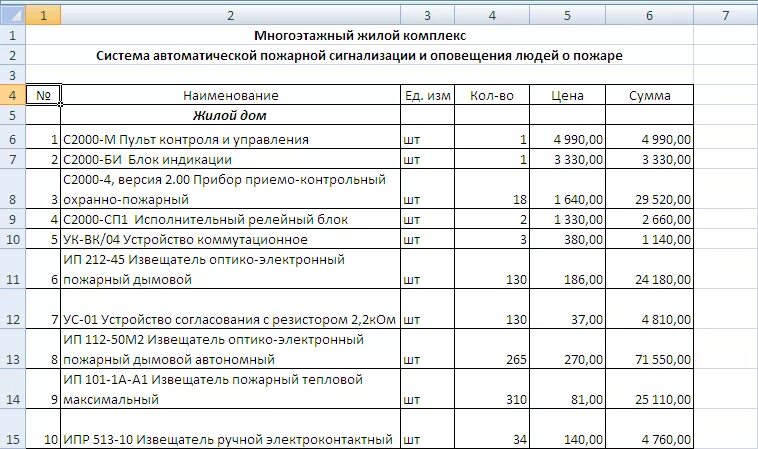Select column header 5
This screenshot has width=758, height=449.
click(x=568, y=15)
